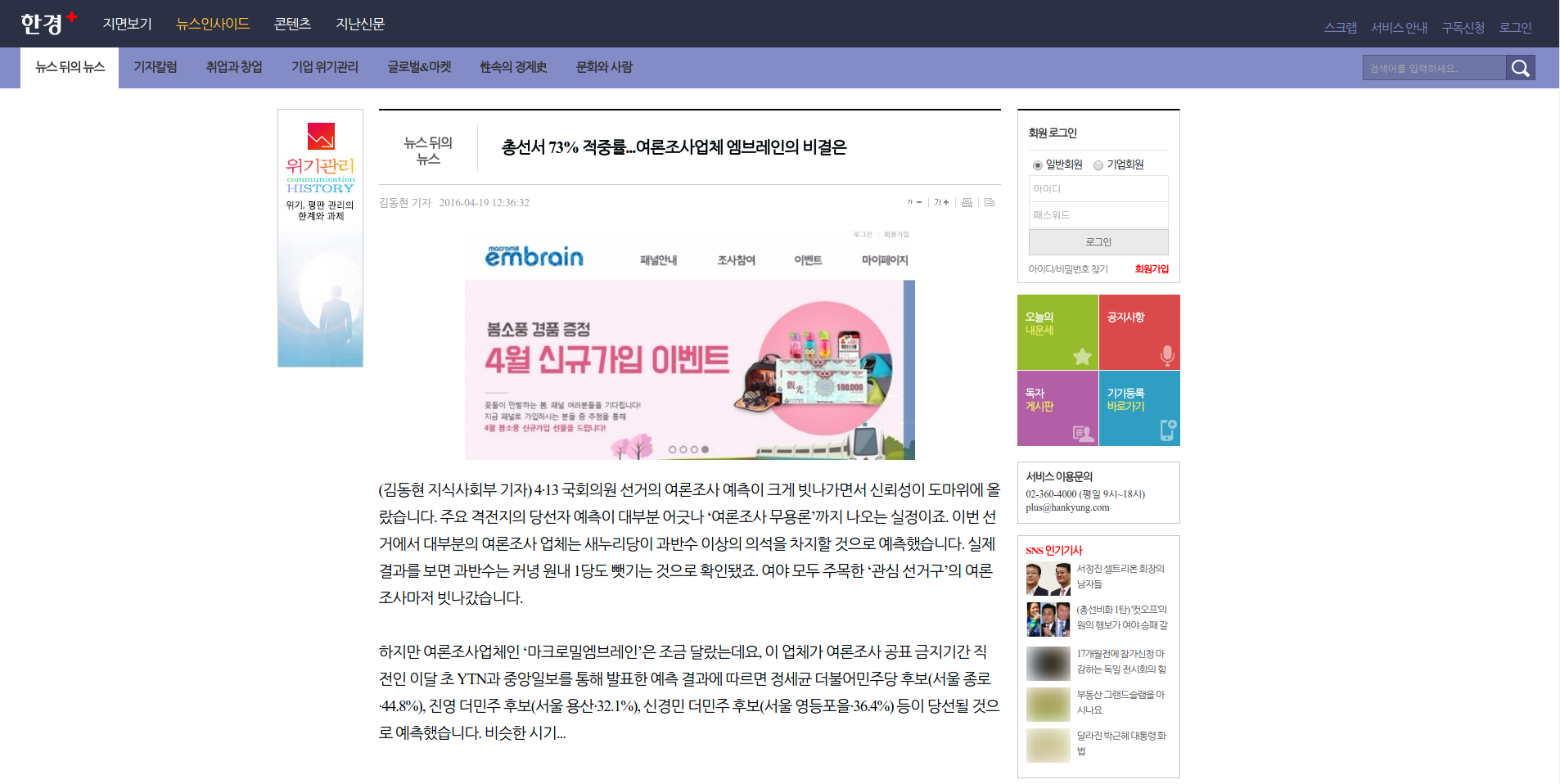Viewport: 1560px width, 784px height.
Task: Click thumbnail beside 서정진 셀트리온 article
Action: point(1048,579)
